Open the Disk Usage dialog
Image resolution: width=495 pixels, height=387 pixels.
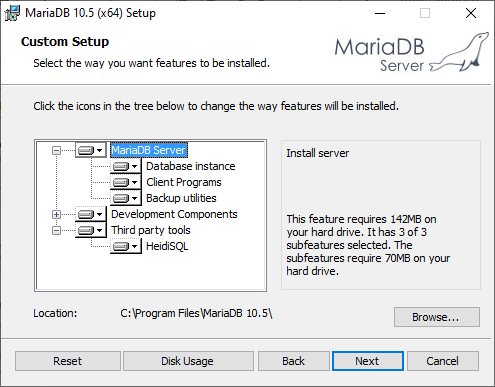(188, 361)
